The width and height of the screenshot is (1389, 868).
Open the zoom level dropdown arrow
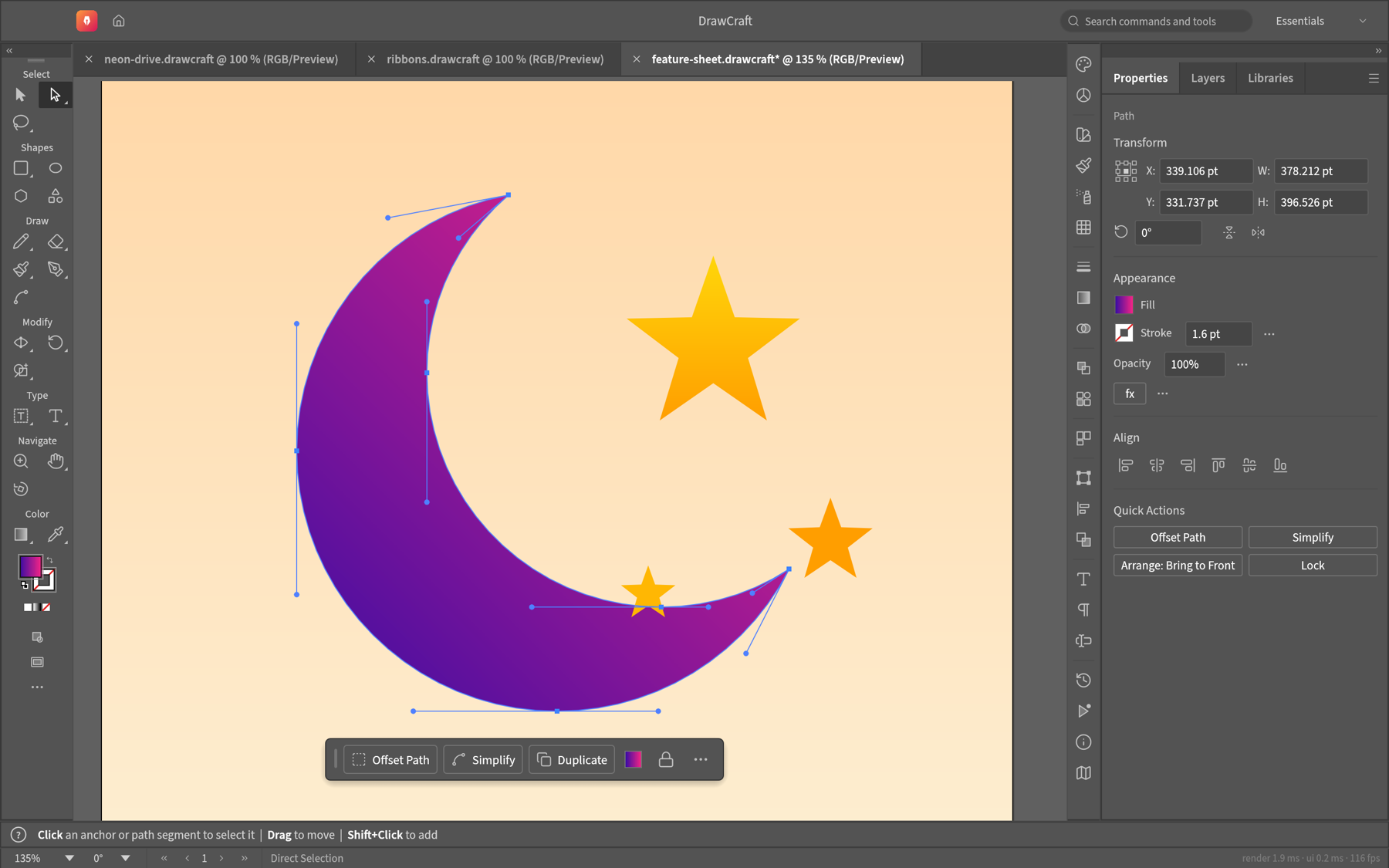coord(69,858)
